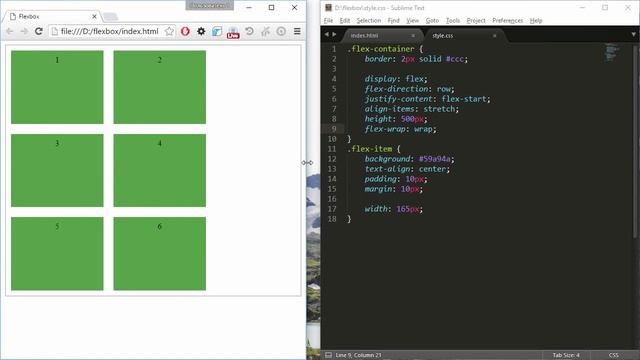
Task: Click the Chrome forward arrow
Action: (x=24, y=31)
